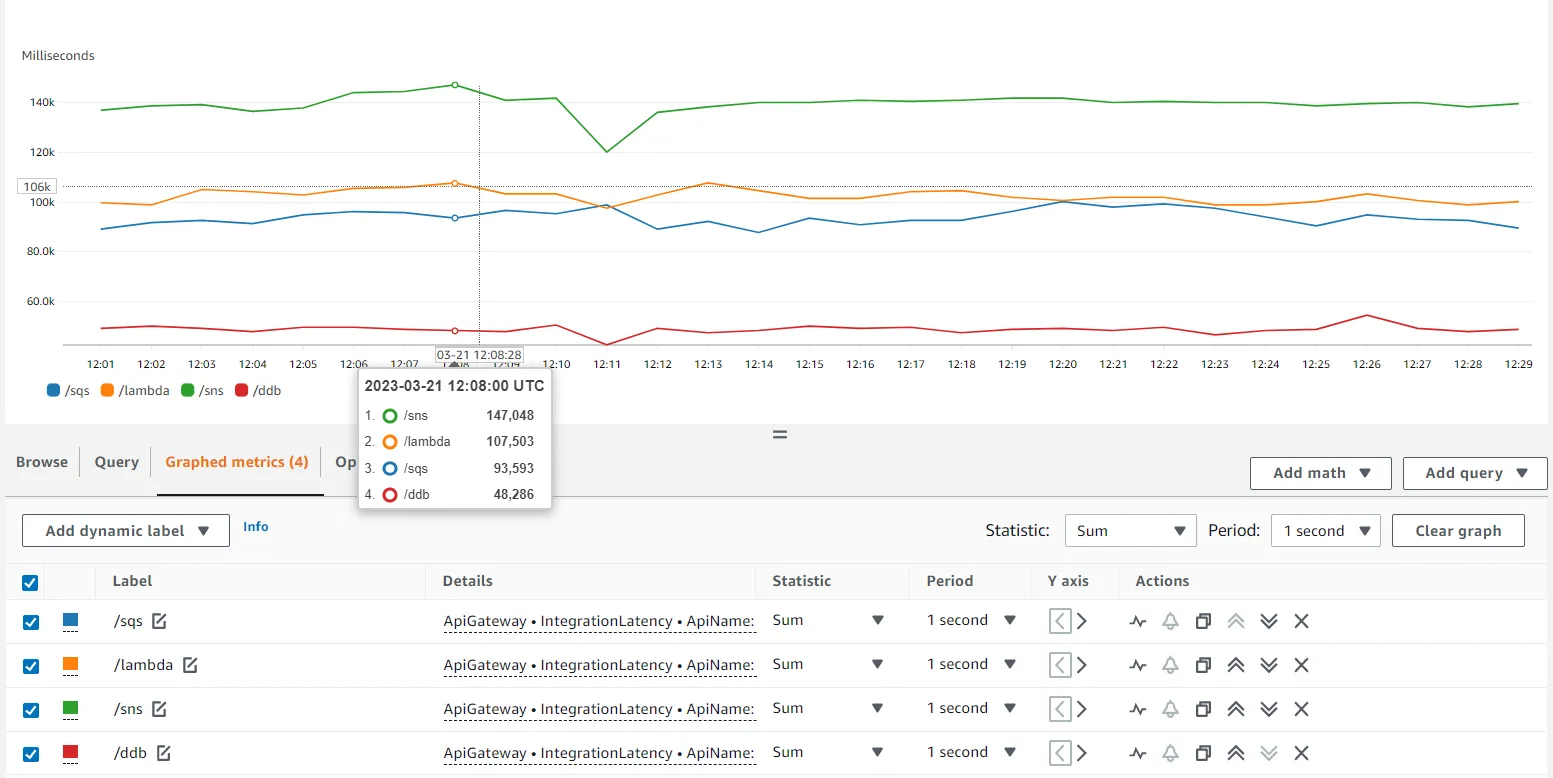Uncheck the /sqs metric checkbox
This screenshot has height=778, width=1553.
30,622
